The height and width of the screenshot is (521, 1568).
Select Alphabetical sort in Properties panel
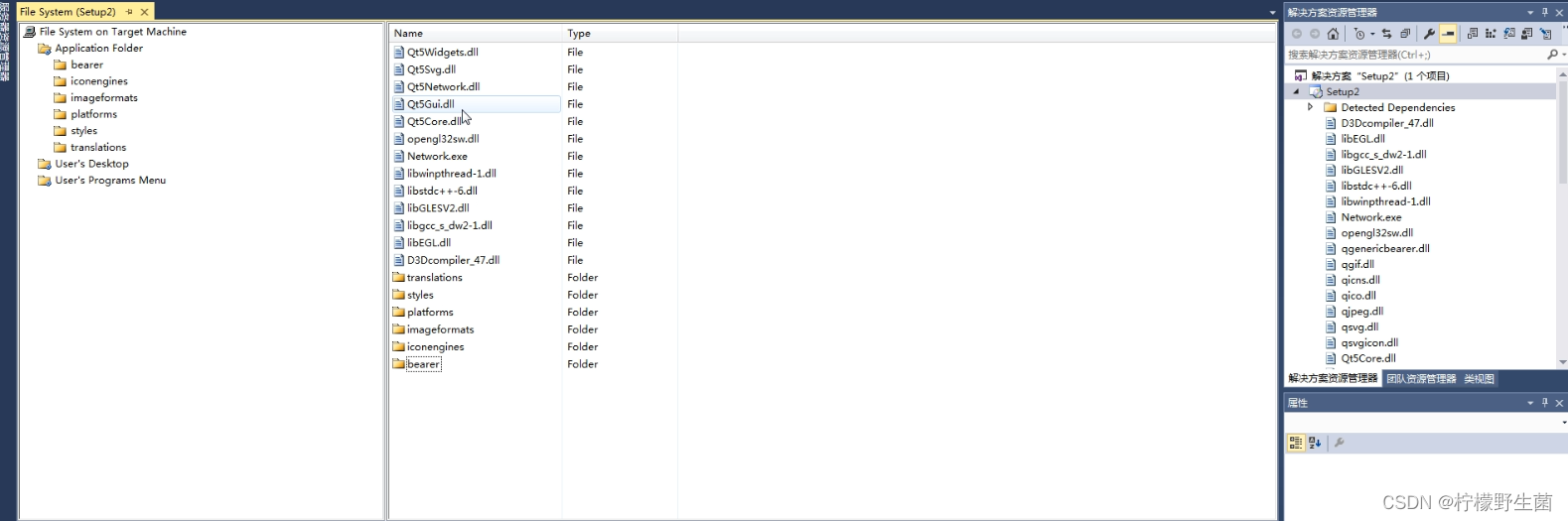(1315, 443)
